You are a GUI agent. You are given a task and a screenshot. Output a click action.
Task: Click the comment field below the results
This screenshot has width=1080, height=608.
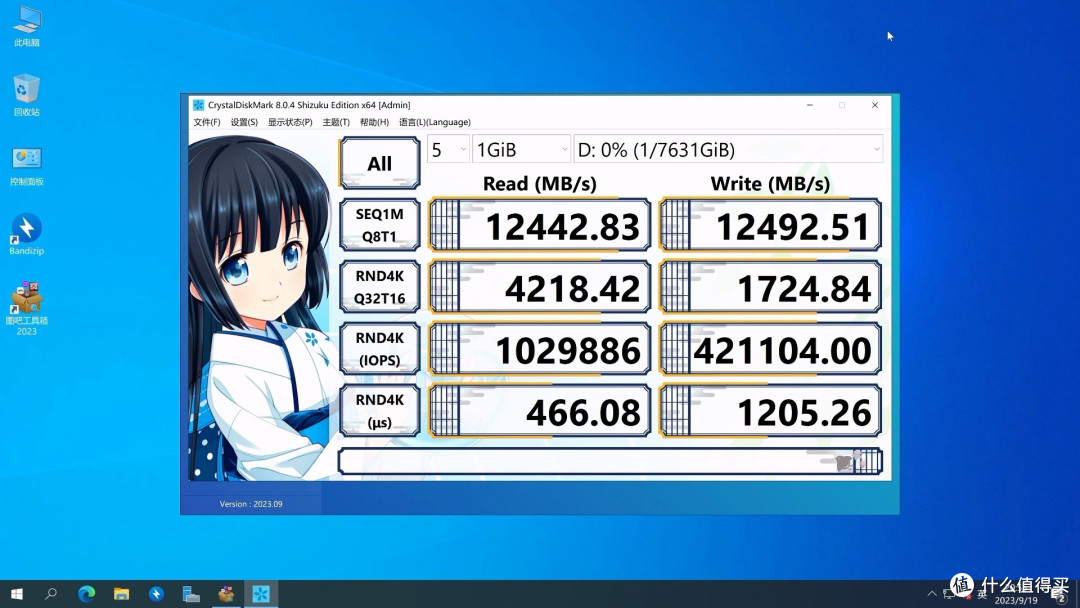610,461
